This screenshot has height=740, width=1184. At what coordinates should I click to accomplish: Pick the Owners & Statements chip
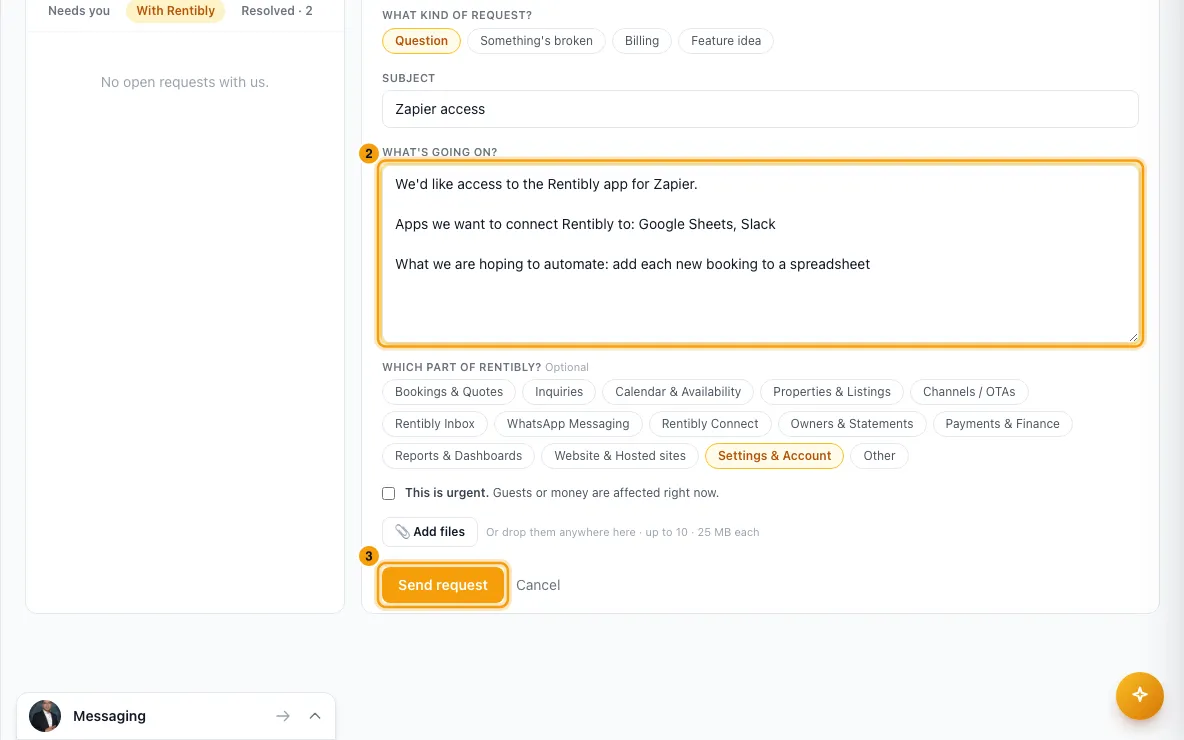click(852, 424)
